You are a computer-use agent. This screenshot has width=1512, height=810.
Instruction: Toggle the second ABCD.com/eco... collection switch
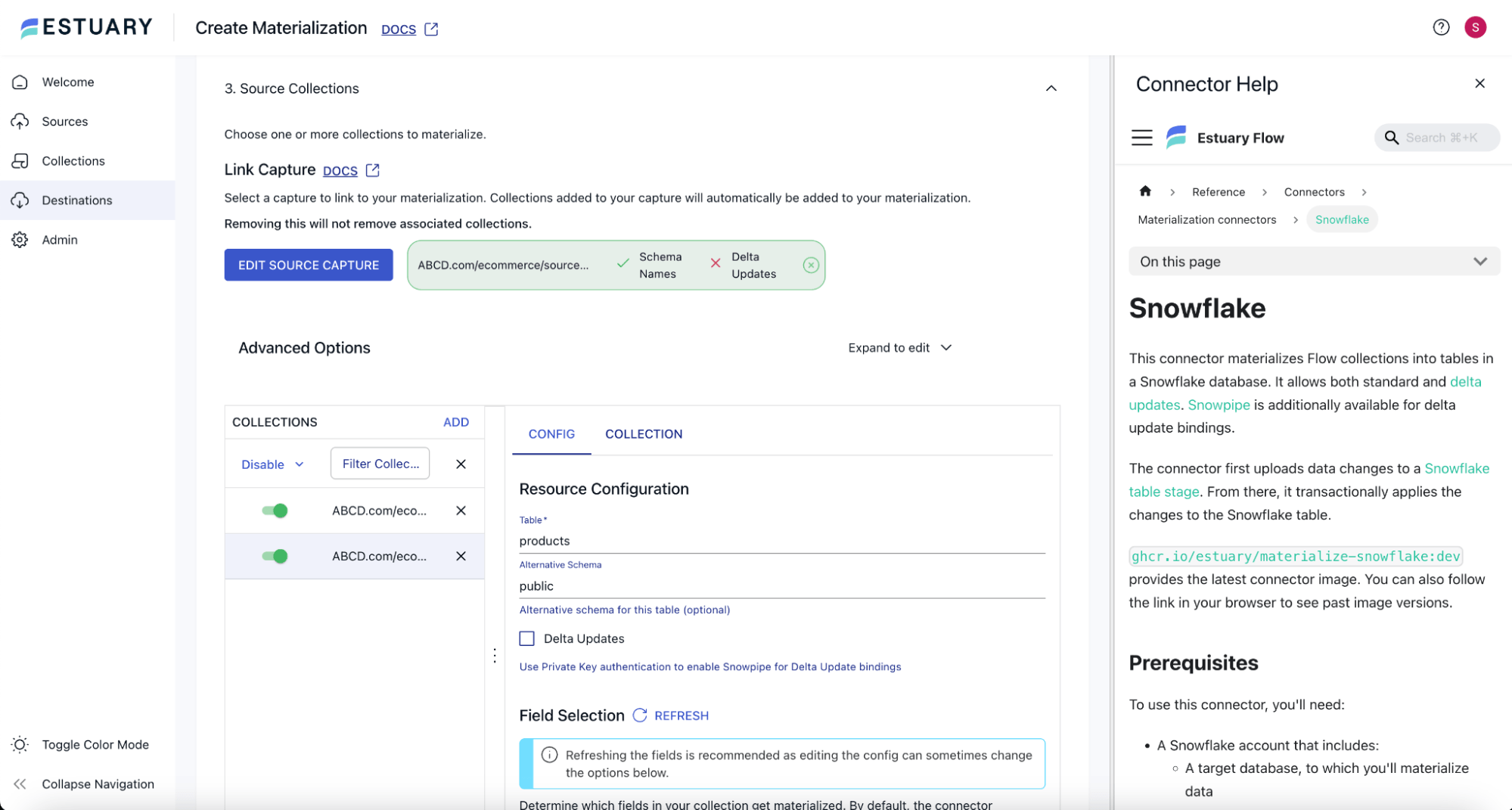click(x=275, y=556)
